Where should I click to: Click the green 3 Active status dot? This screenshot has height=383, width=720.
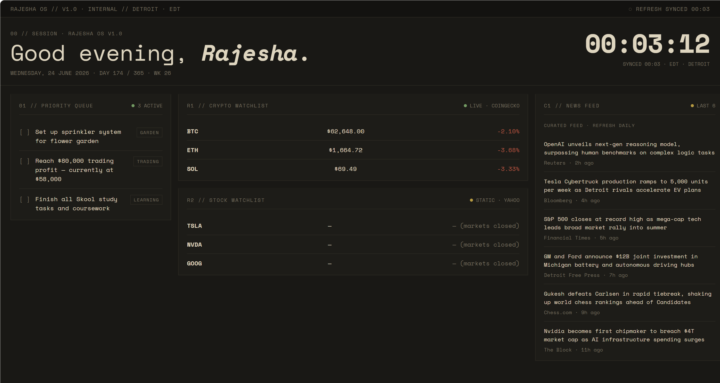pos(133,106)
